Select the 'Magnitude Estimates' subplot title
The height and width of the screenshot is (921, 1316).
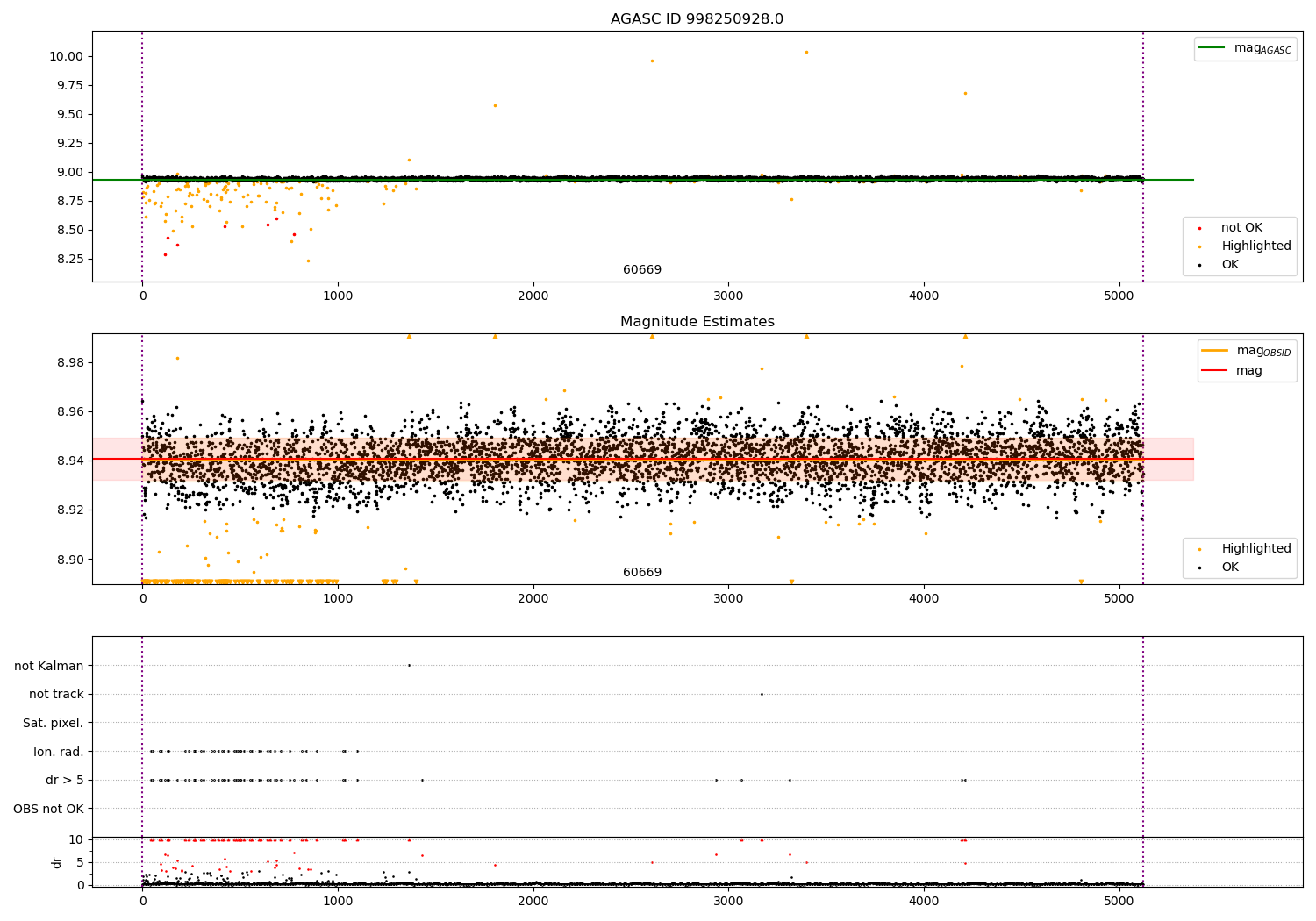pos(697,322)
